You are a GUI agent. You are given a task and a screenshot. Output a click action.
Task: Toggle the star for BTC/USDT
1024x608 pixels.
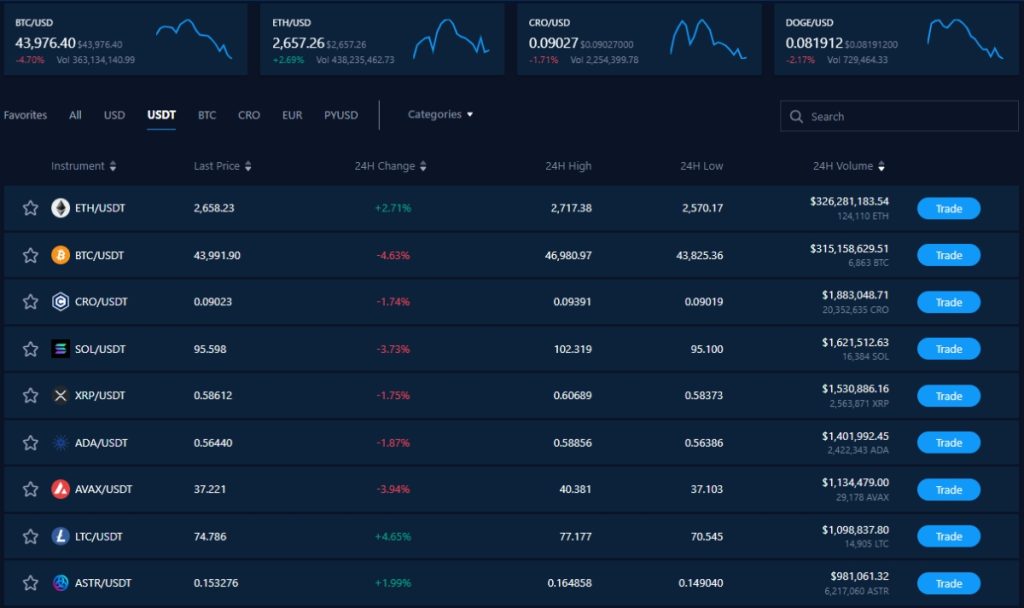30,255
